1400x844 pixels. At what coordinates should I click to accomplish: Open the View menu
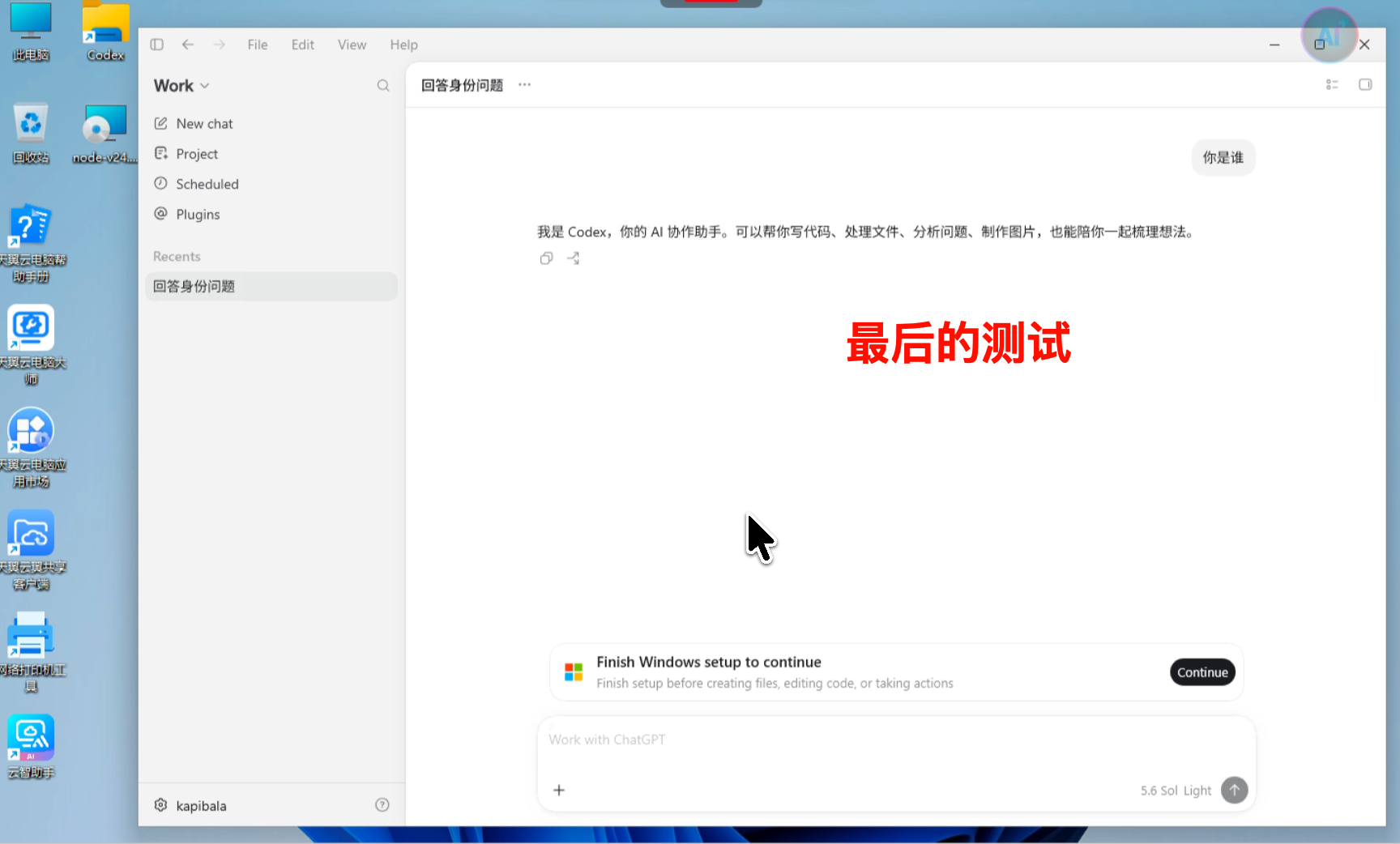pos(352,45)
